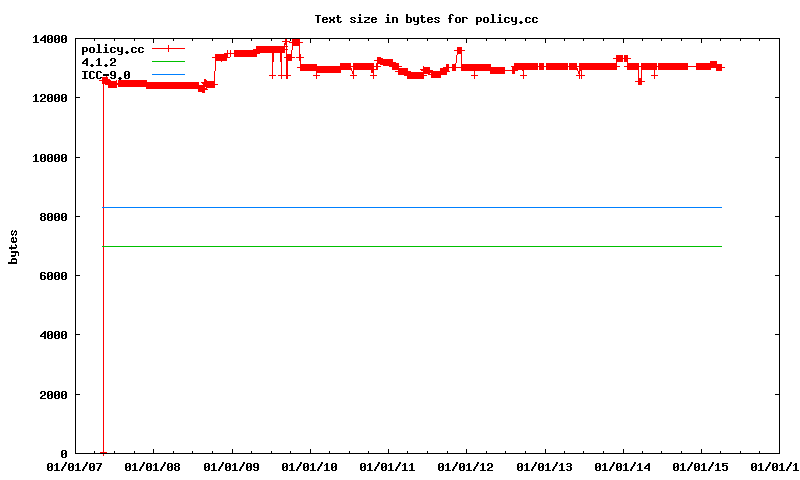Click the 0 y-axis tick label
This screenshot has width=800, height=480.
[x=64, y=454]
